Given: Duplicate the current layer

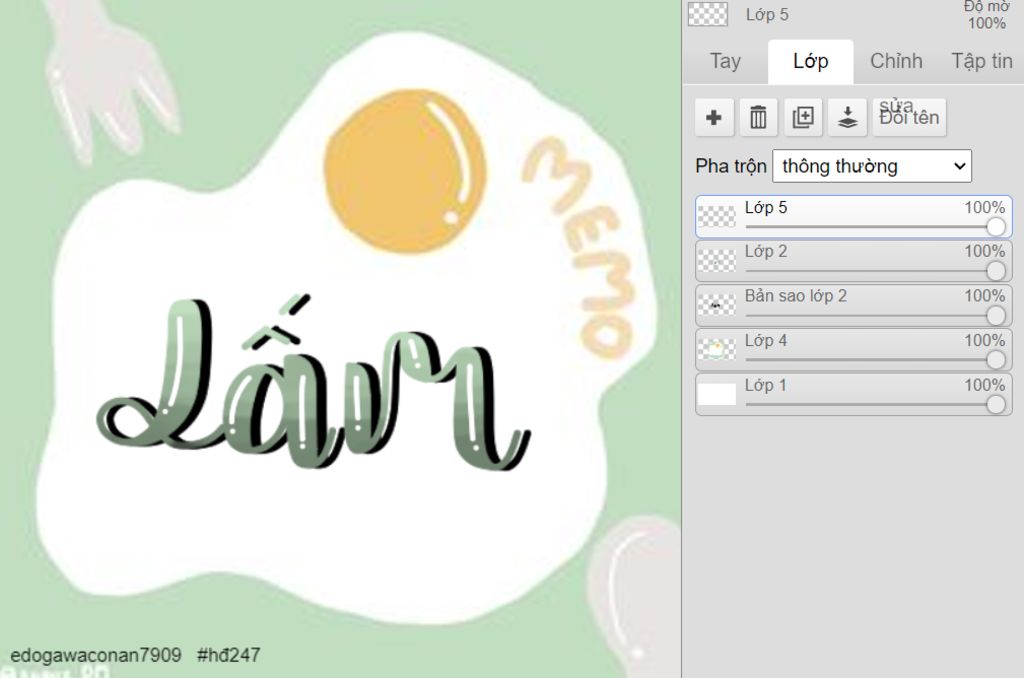Looking at the screenshot, I should pyautogui.click(x=802, y=118).
